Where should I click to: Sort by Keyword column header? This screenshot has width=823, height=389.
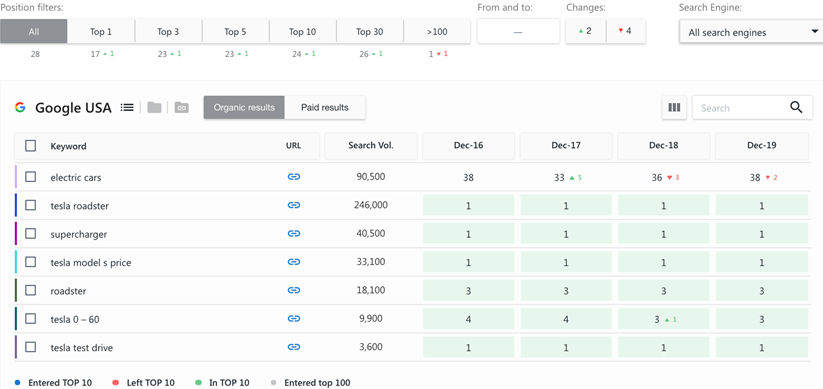coord(68,146)
